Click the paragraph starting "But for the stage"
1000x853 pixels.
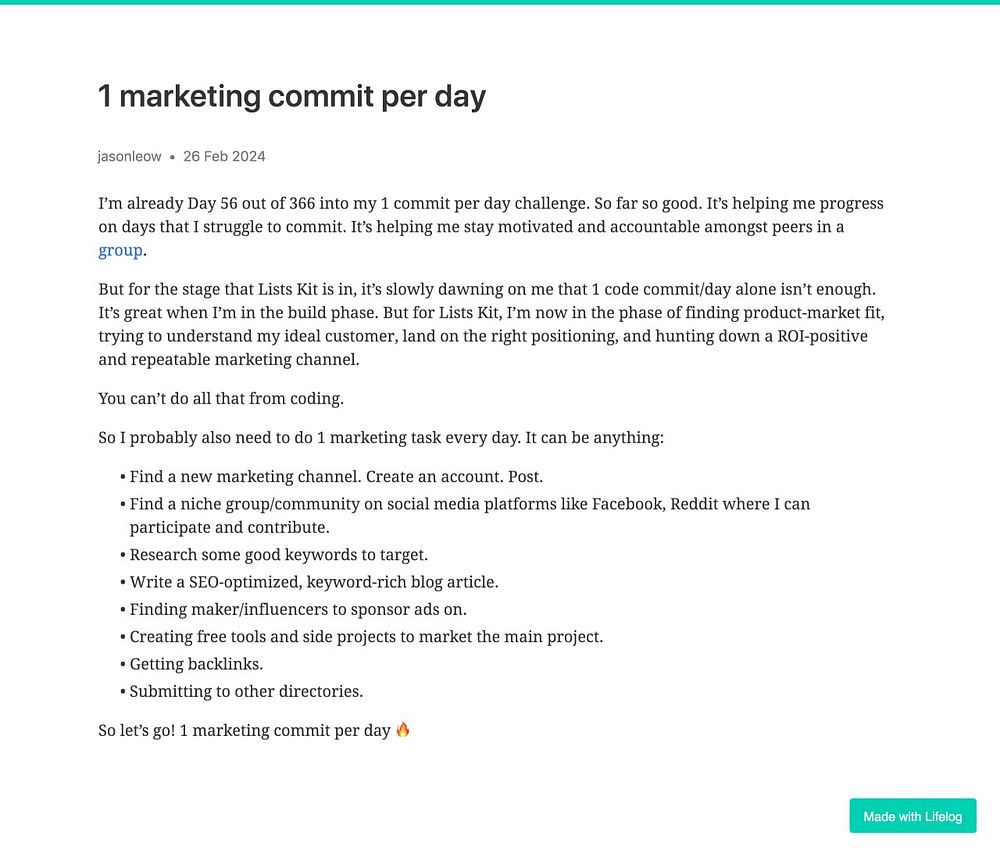490,324
